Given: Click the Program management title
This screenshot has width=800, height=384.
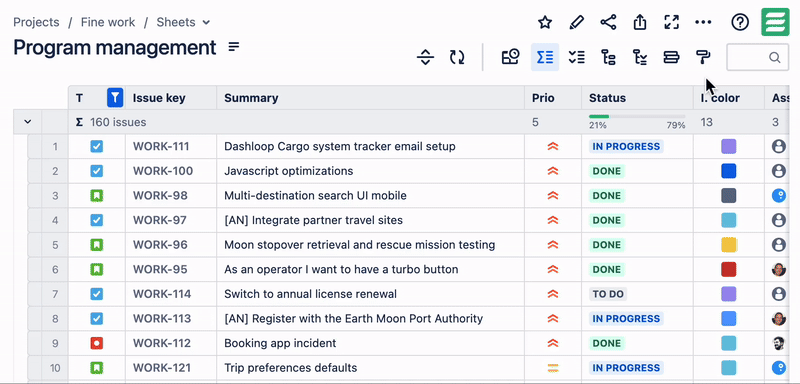Looking at the screenshot, I should 115,47.
